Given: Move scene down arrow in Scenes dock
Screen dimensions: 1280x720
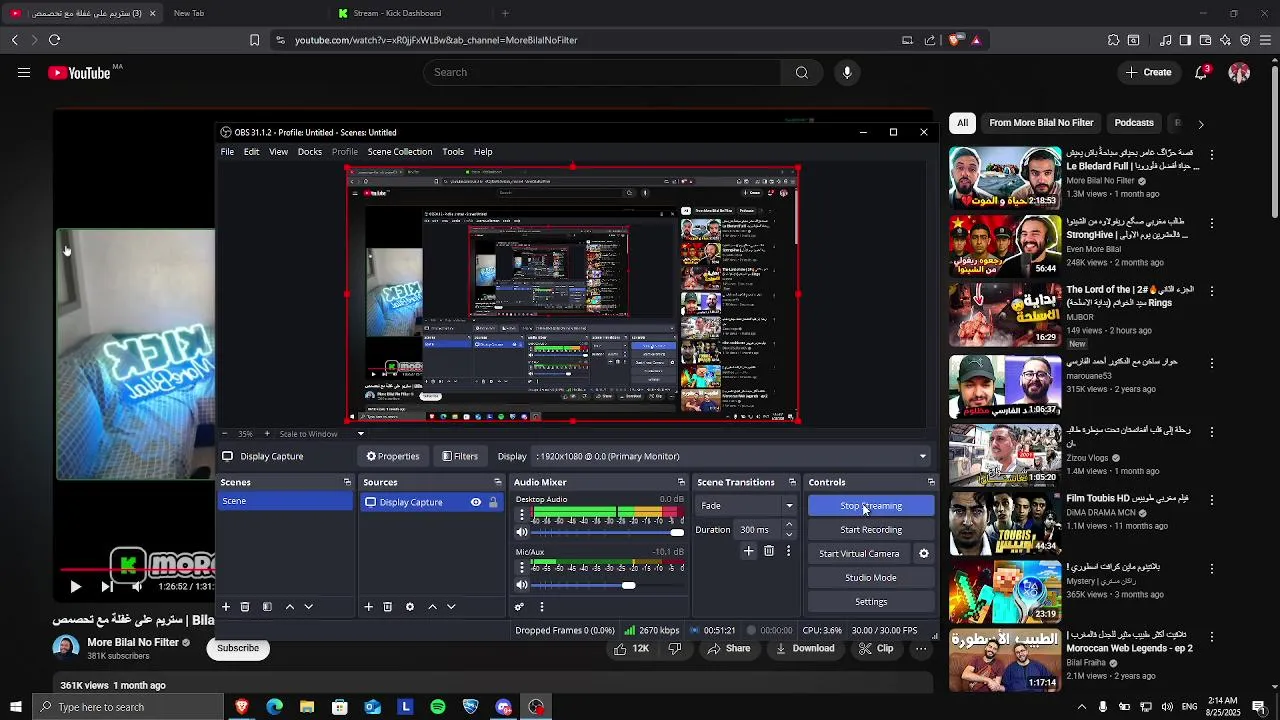Looking at the screenshot, I should point(308,607).
